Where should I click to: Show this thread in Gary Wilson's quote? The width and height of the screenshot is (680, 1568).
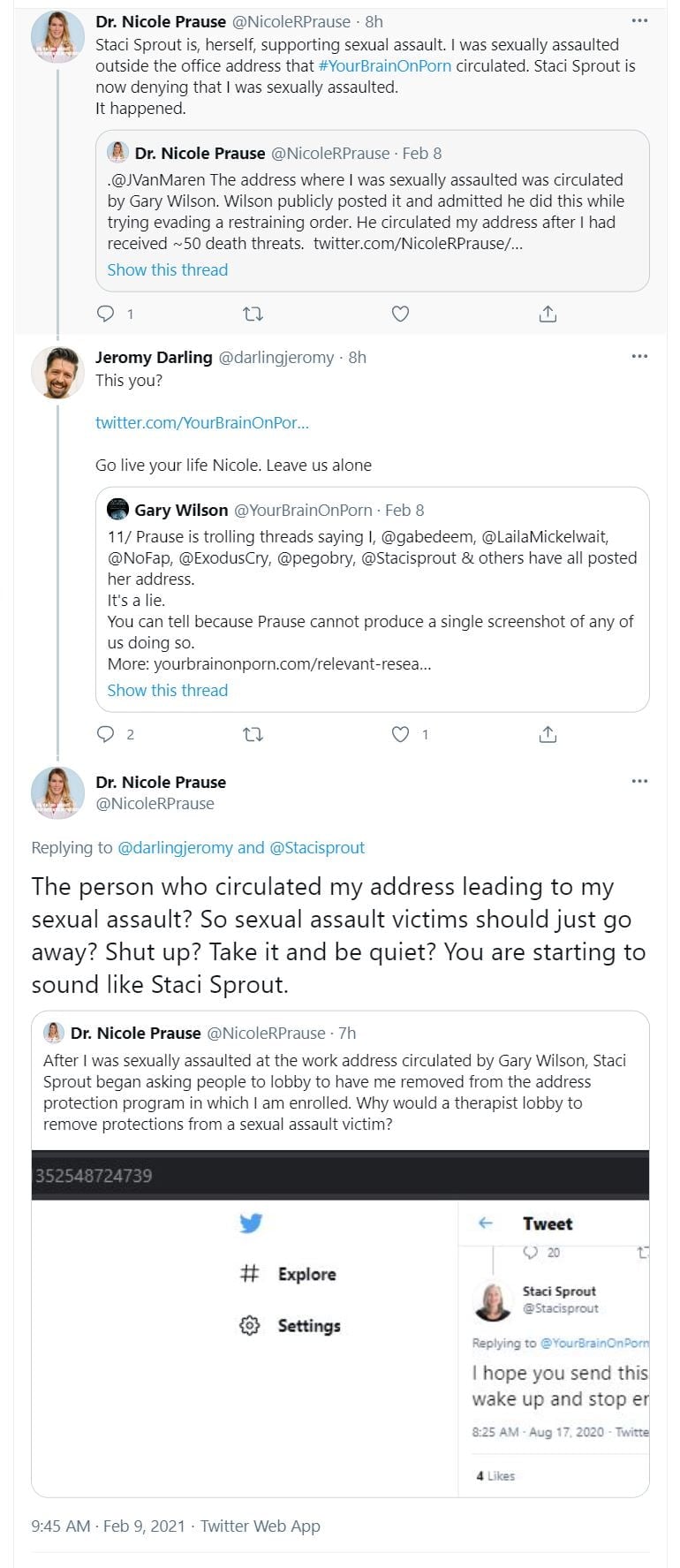click(167, 691)
